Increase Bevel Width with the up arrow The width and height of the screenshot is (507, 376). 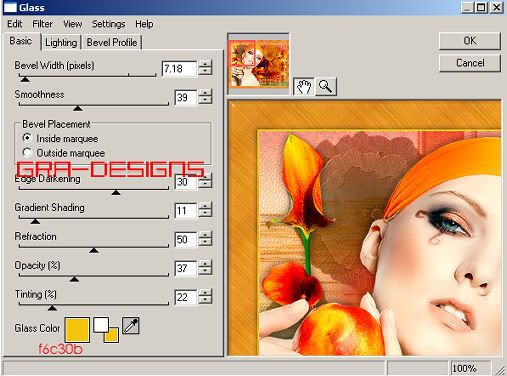click(x=205, y=64)
